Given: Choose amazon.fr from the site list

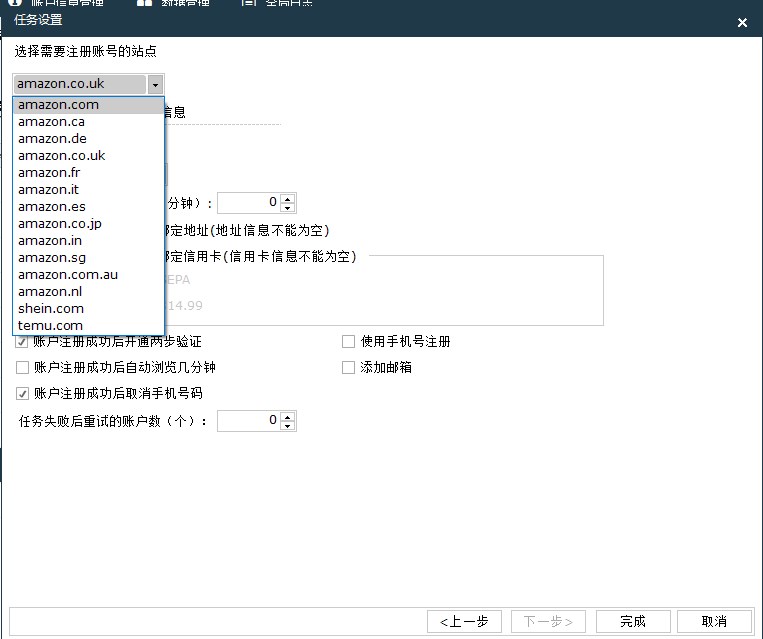Looking at the screenshot, I should pos(88,173).
